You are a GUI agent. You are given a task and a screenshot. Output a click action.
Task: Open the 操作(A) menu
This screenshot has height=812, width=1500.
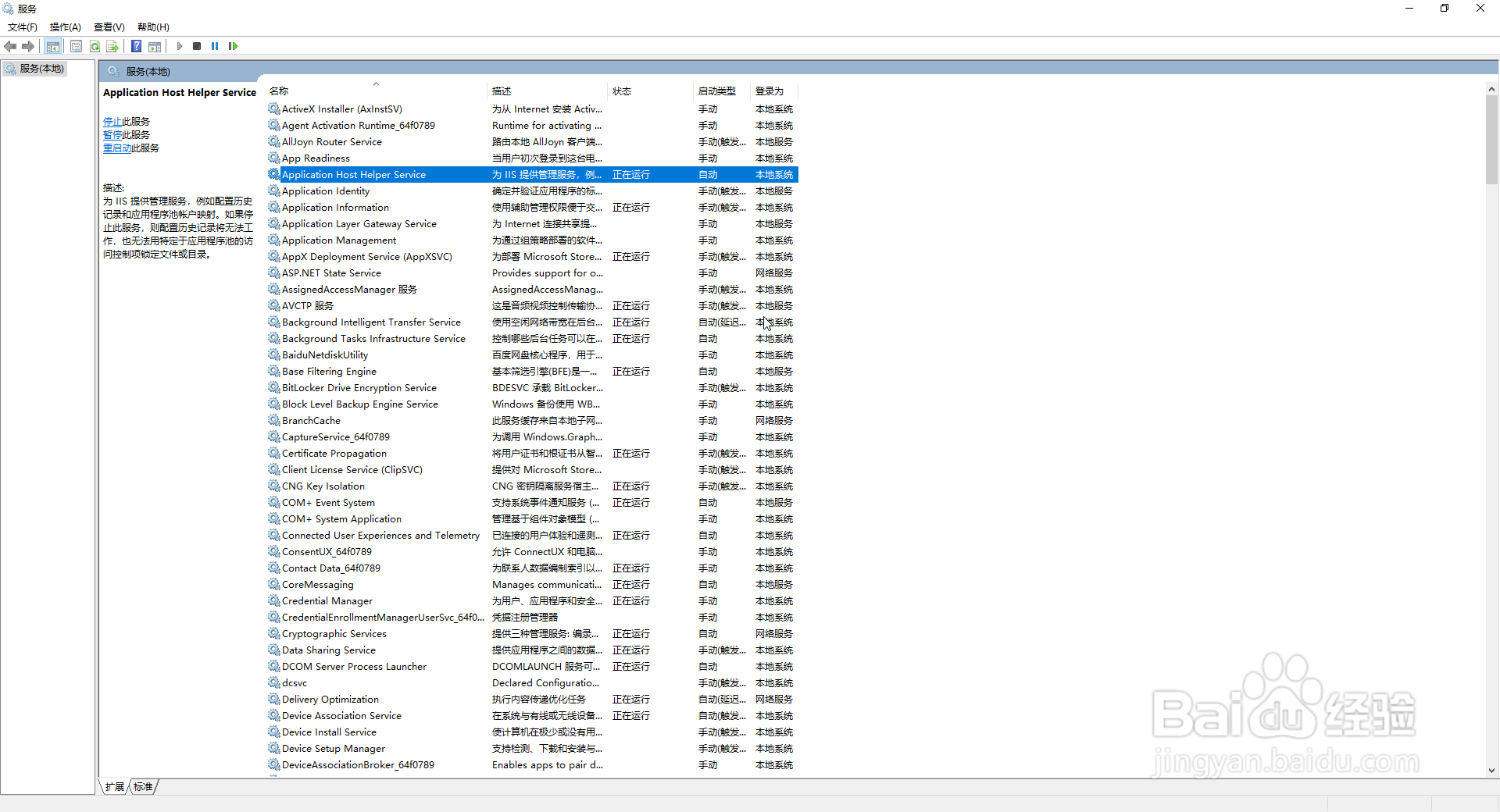[x=66, y=27]
